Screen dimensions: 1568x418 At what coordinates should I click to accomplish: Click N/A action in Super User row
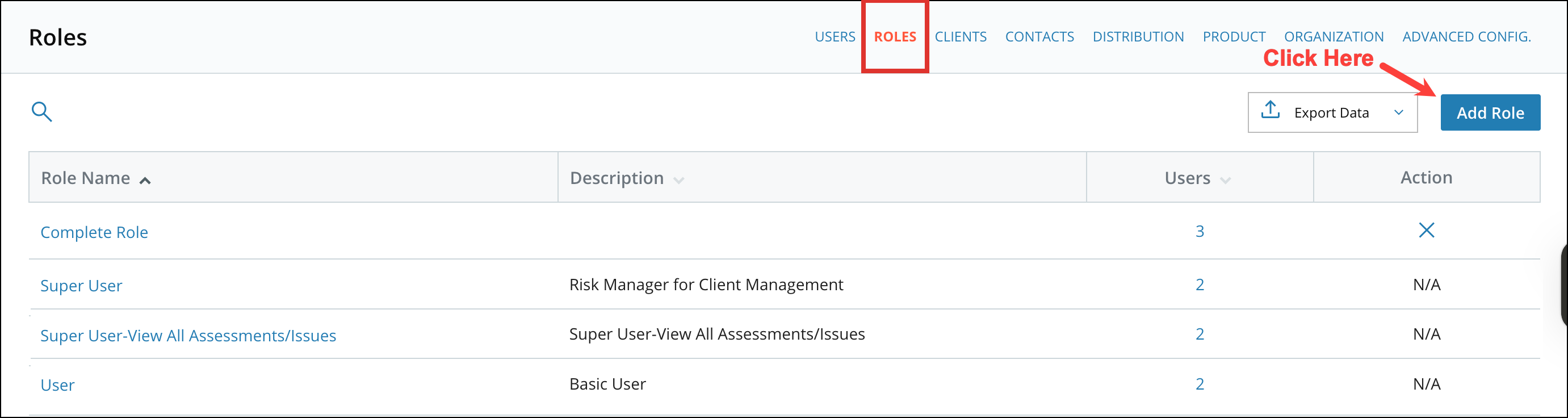coord(1426,285)
